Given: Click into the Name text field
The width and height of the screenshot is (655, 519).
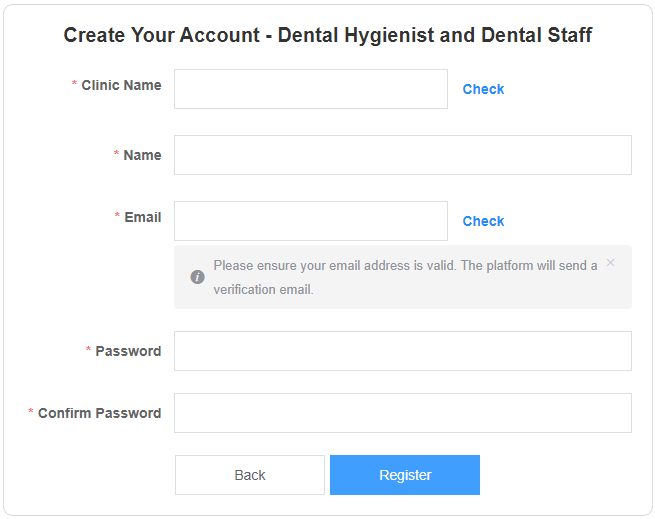Looking at the screenshot, I should coord(403,155).
